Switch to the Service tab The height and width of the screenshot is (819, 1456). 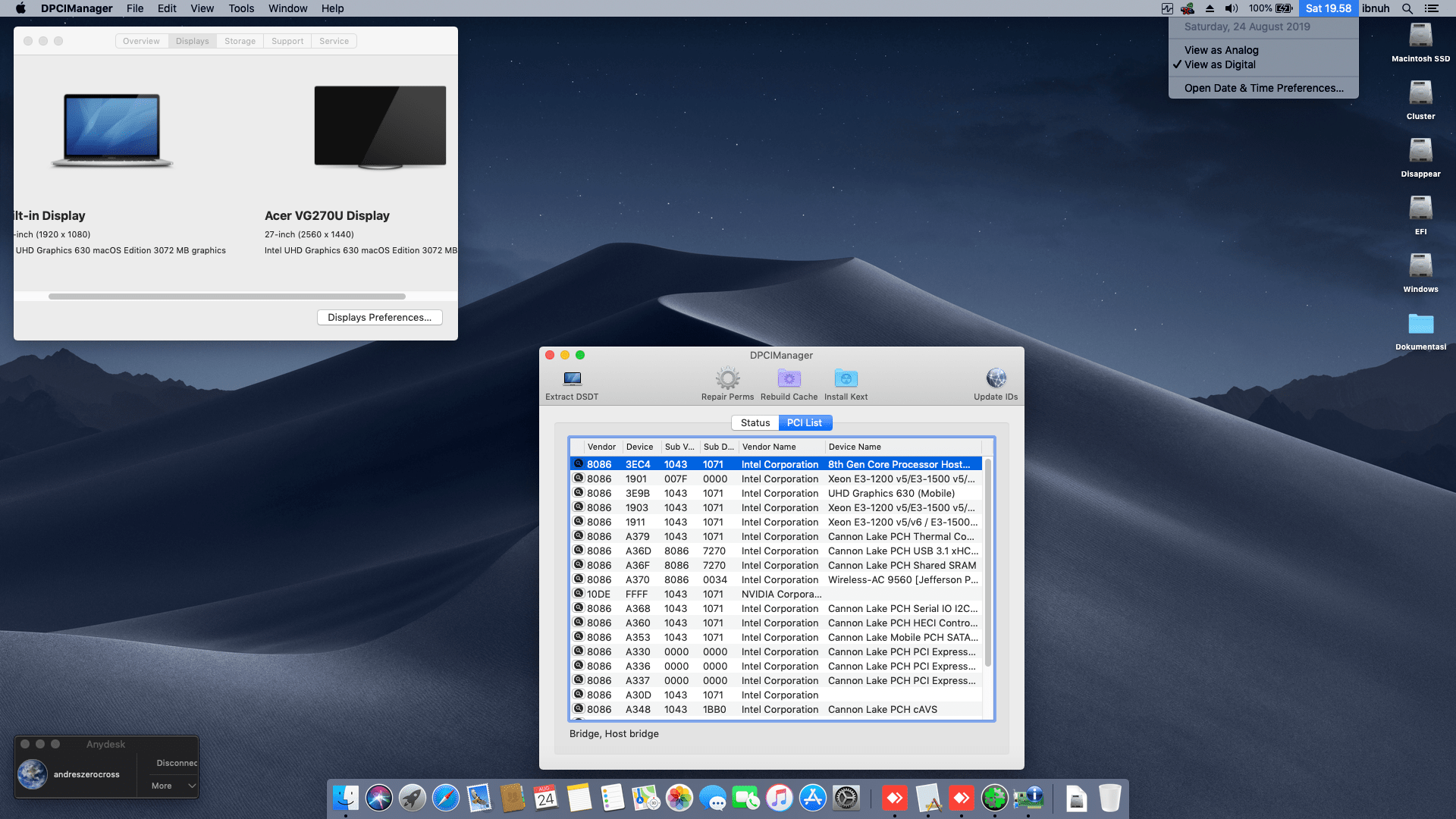pos(334,41)
